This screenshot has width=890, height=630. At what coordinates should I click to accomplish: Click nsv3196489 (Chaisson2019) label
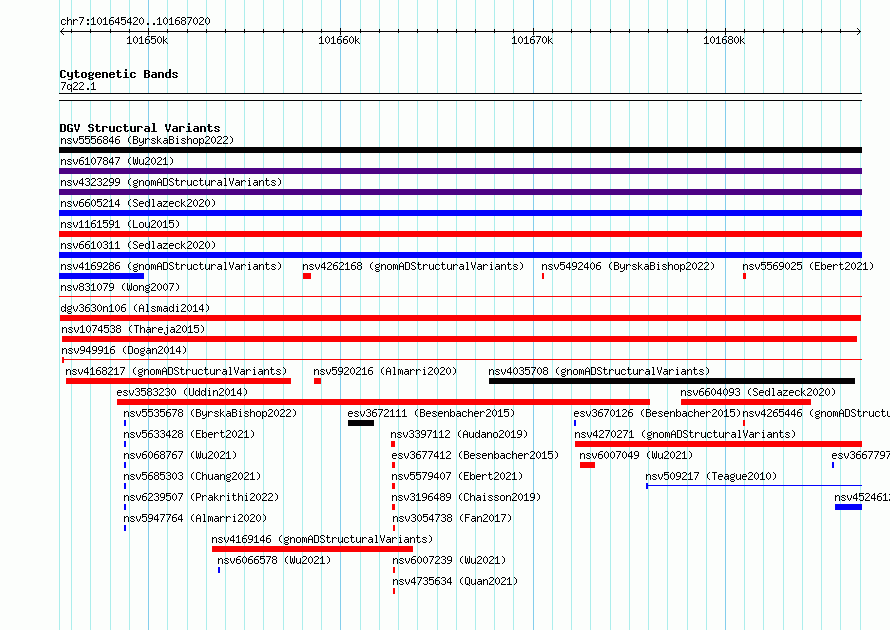click(x=466, y=497)
